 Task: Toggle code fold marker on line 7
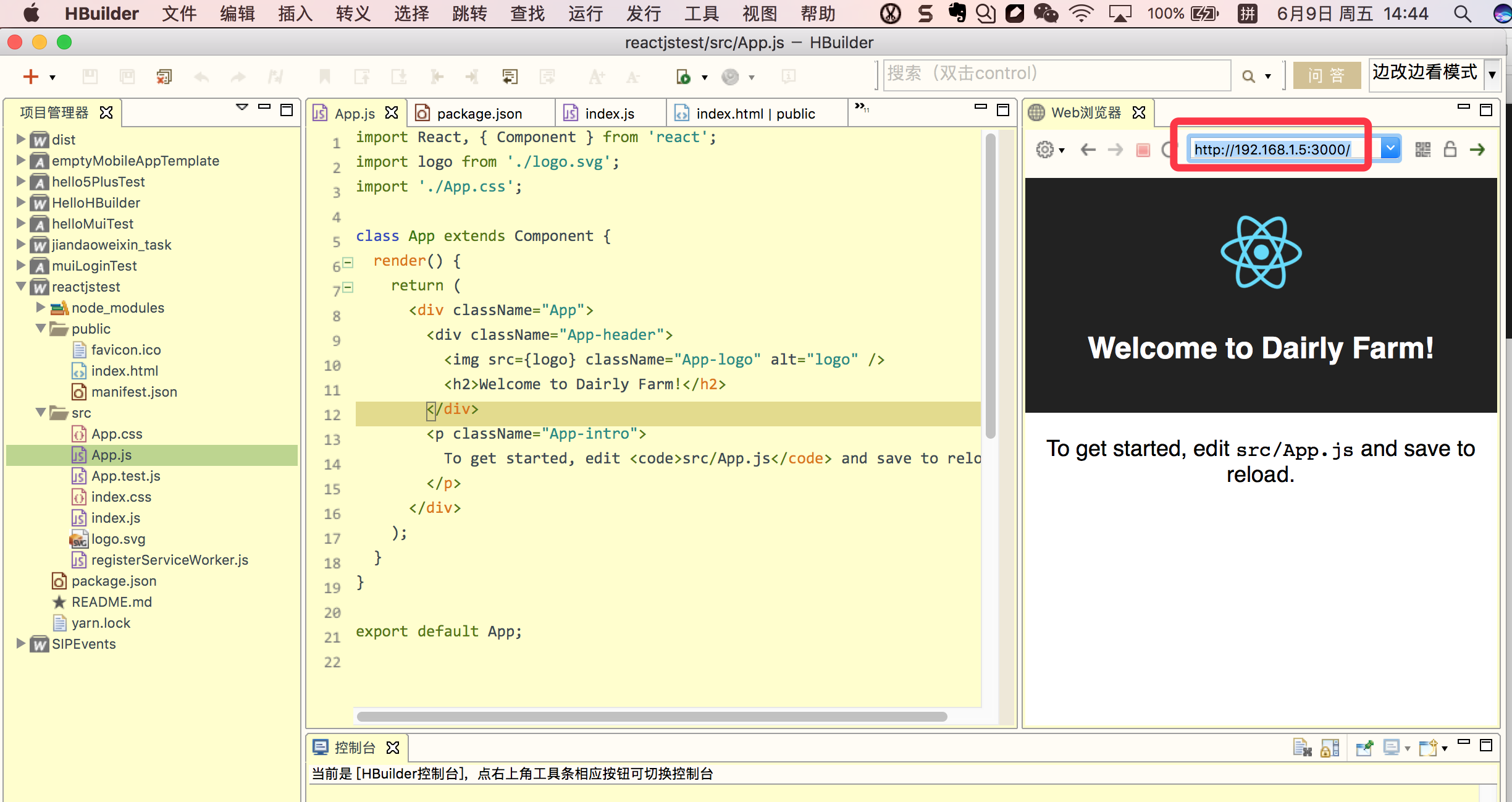[348, 287]
